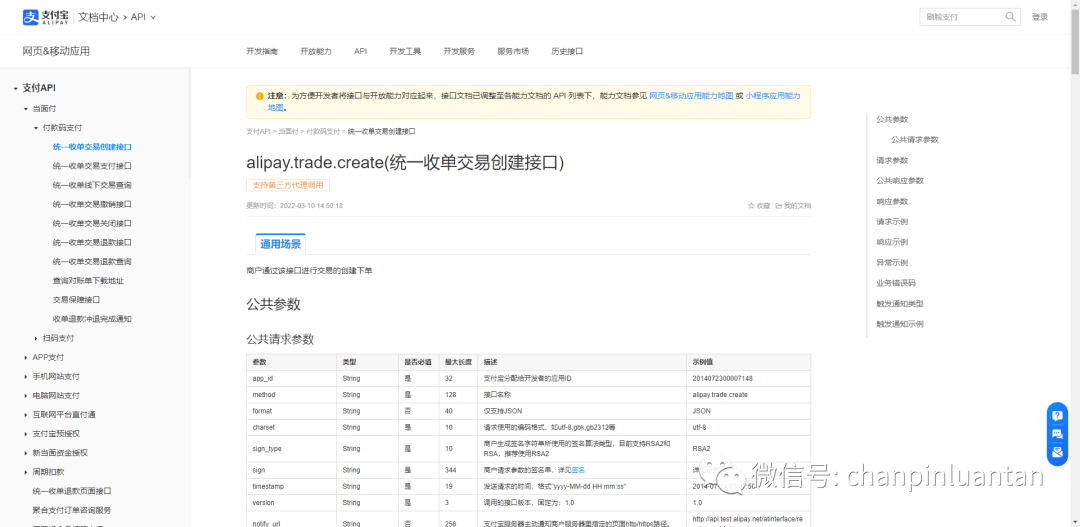This screenshot has height=527, width=1080.
Task: Click the Alipay logo
Action: pos(46,17)
